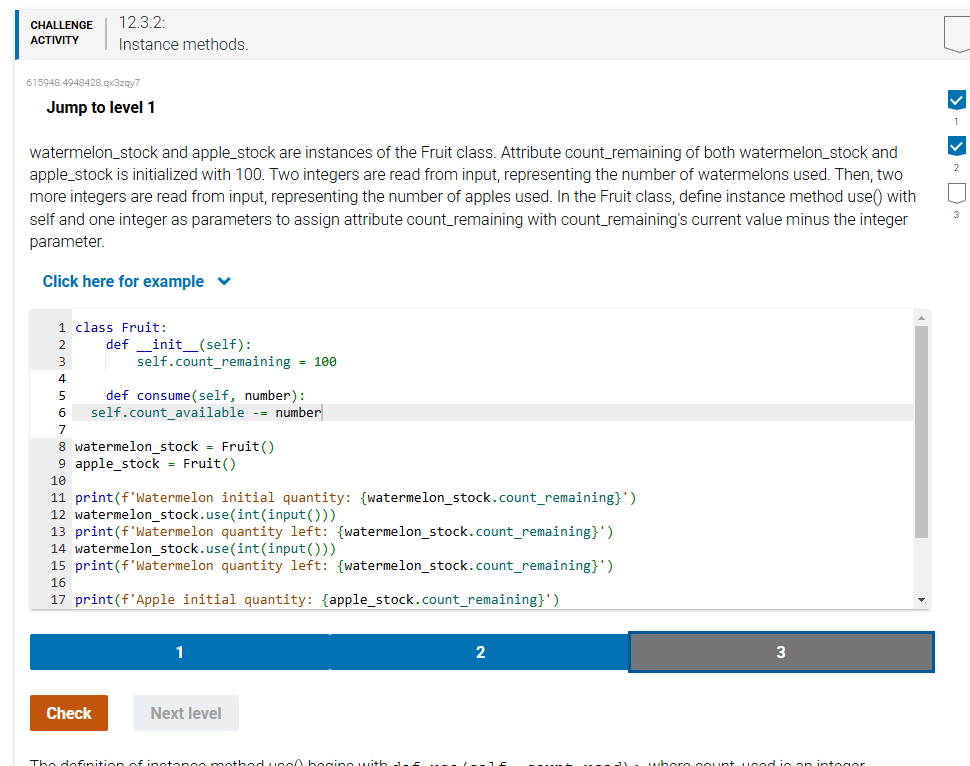Select level 2 from the level bar
This screenshot has height=766, width=970.
480,651
